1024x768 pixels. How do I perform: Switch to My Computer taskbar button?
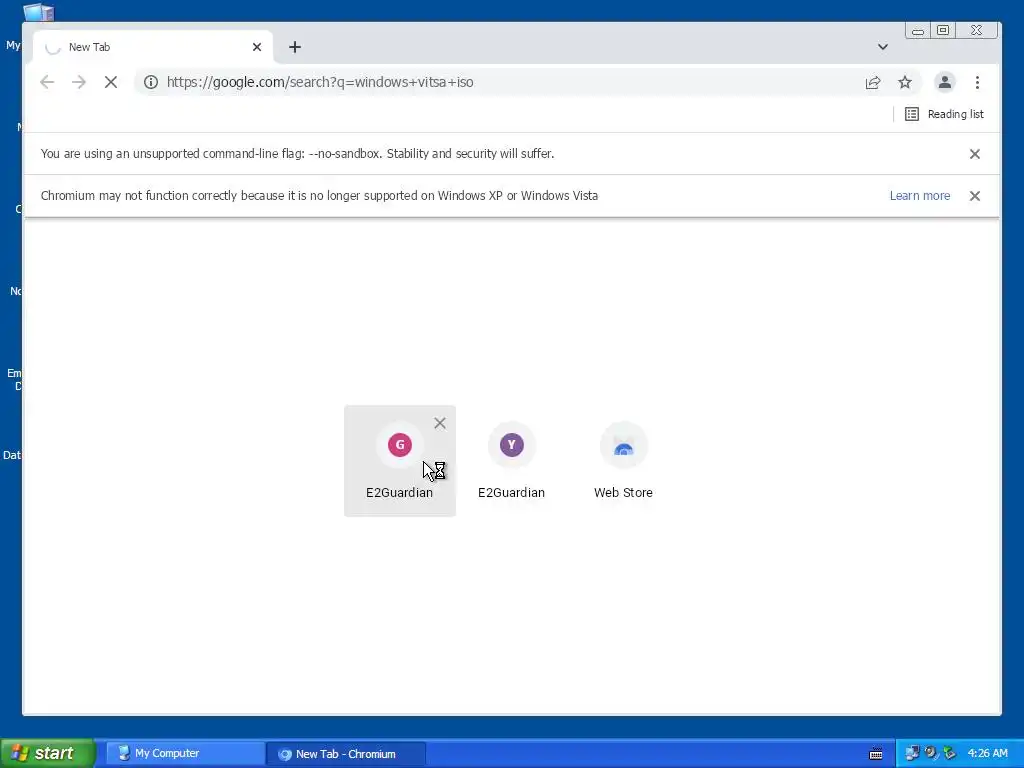coord(186,754)
